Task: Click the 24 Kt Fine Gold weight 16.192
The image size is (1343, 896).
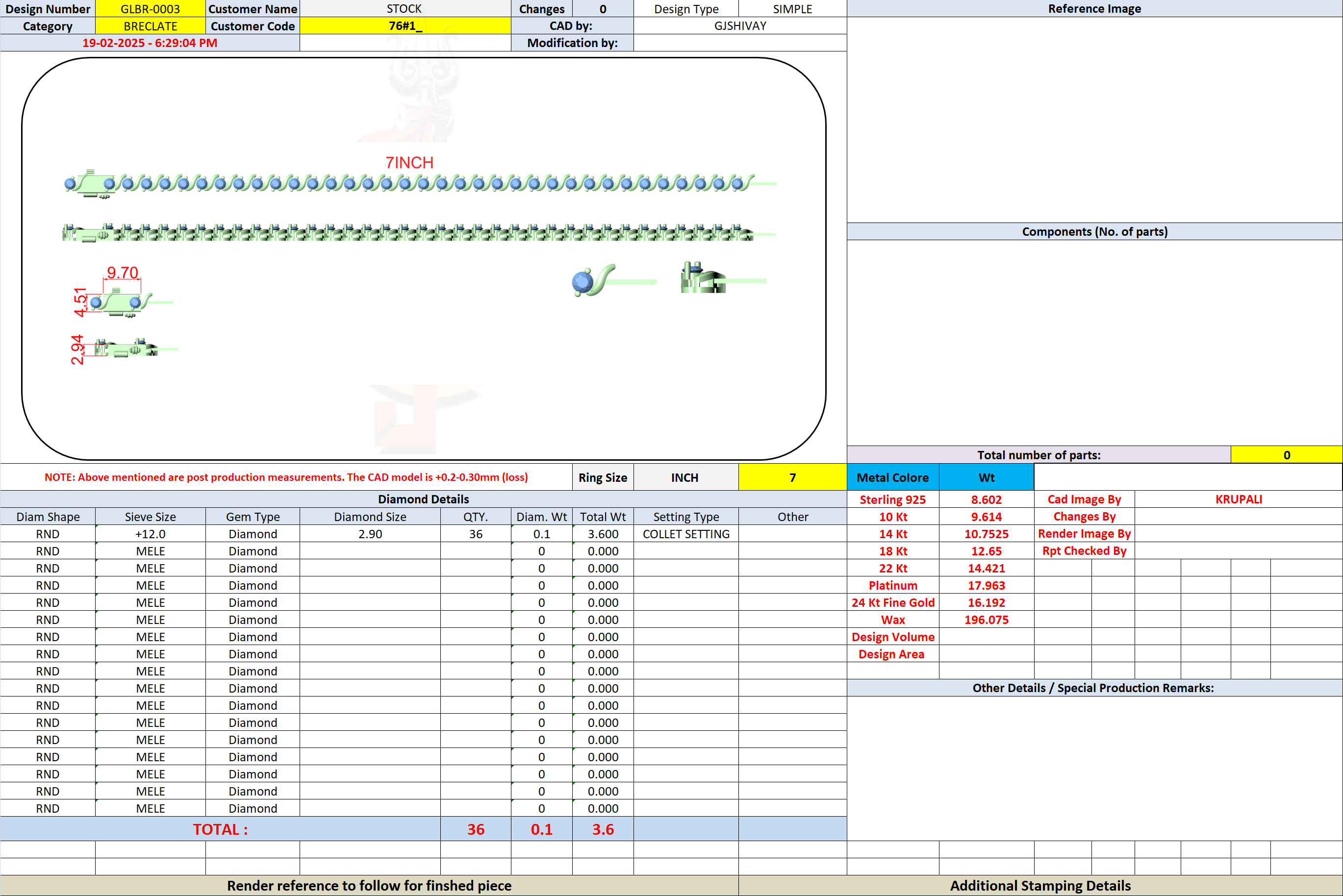Action: [987, 602]
